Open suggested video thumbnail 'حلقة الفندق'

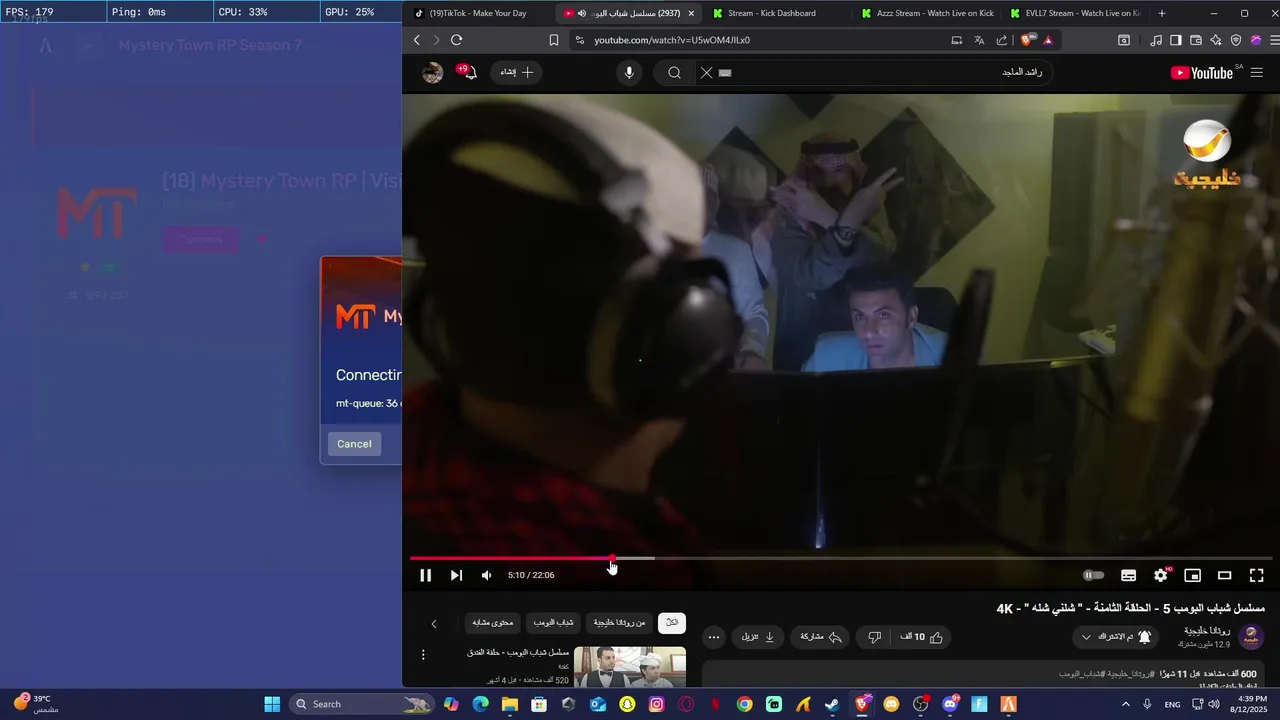(x=630, y=667)
